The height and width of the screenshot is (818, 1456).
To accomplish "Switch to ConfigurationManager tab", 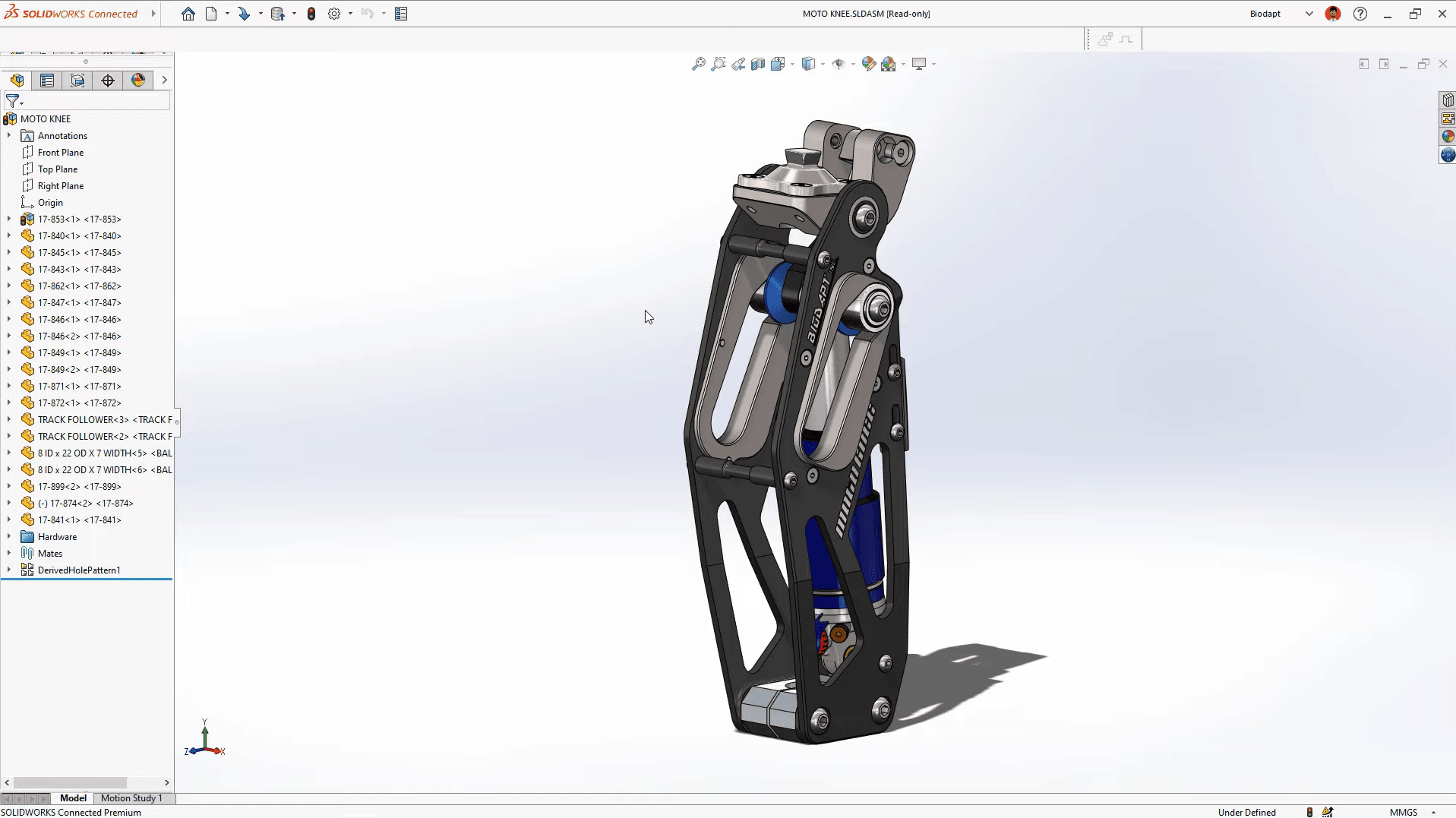I will [77, 81].
